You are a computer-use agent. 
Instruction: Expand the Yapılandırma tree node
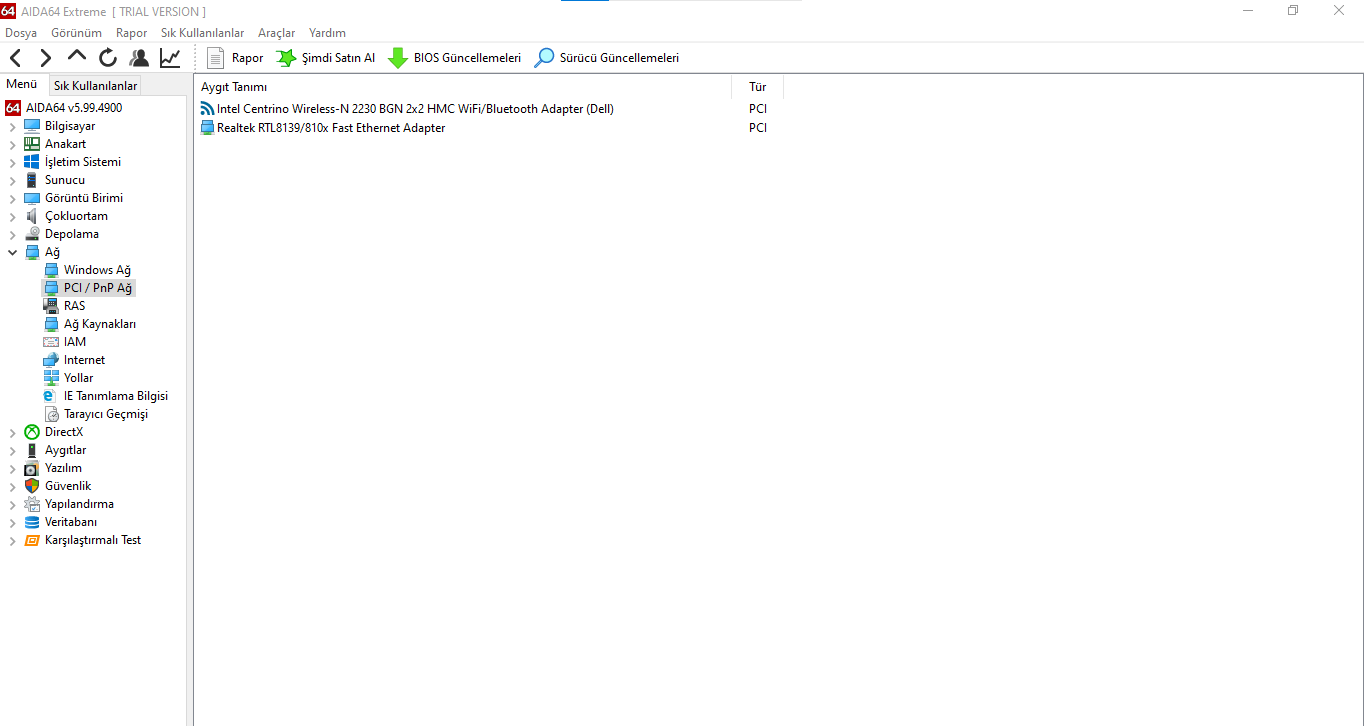(13, 504)
